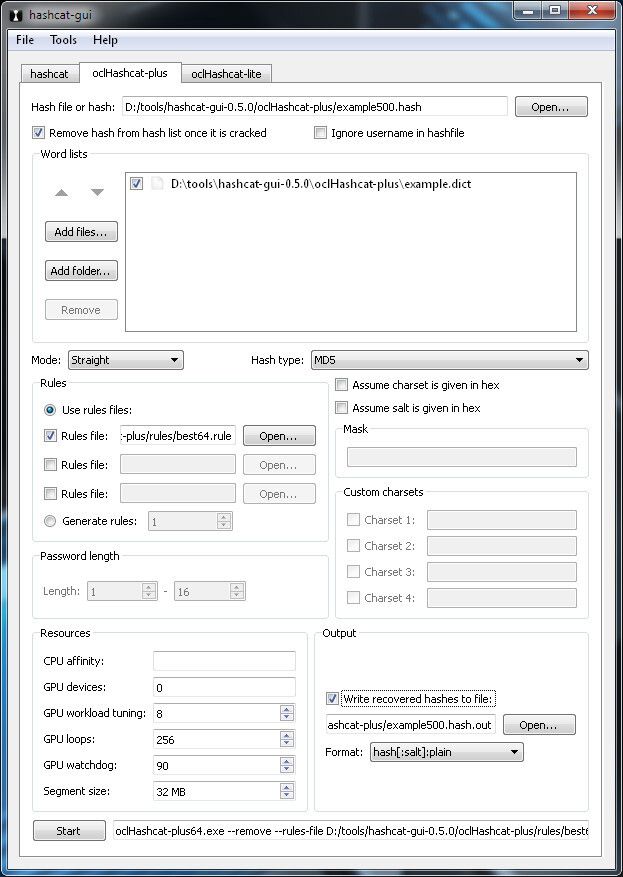Image resolution: width=623 pixels, height=877 pixels.
Task: Enable the second Rules file checkbox
Action: coord(50,465)
